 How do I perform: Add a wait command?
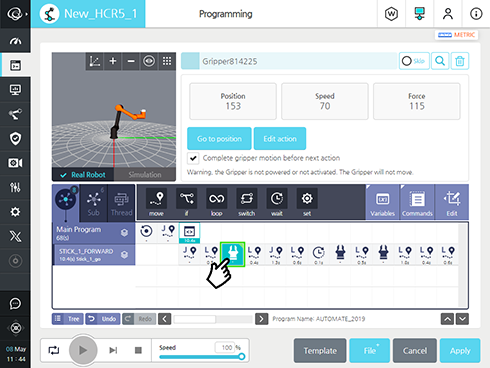click(277, 202)
